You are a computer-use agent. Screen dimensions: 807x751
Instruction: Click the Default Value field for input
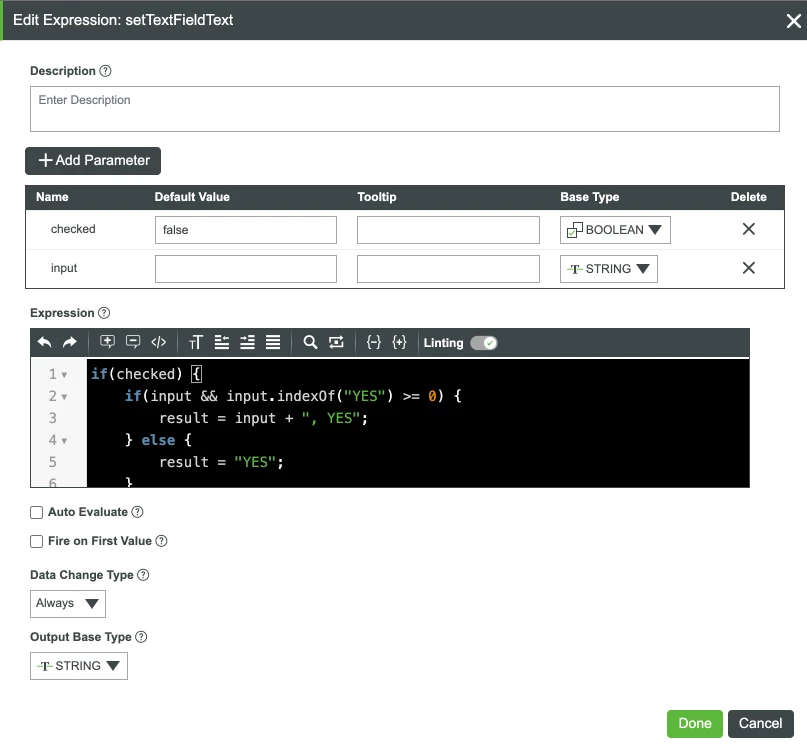click(x=246, y=269)
